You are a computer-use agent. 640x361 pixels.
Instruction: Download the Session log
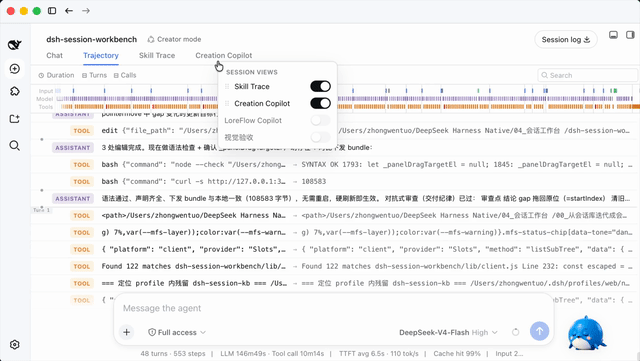click(566, 40)
